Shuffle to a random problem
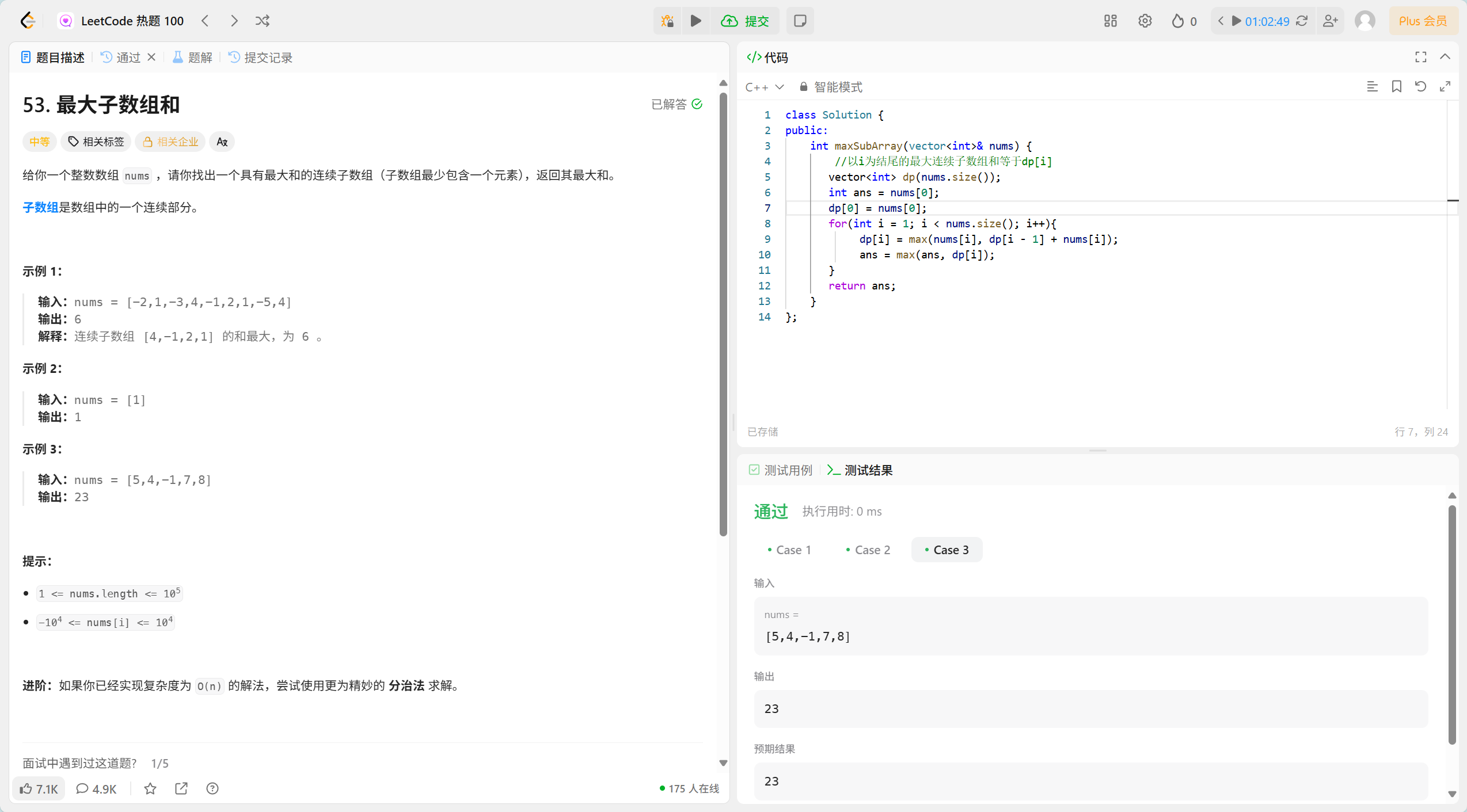Screen dimensions: 1467x812 point(263,21)
